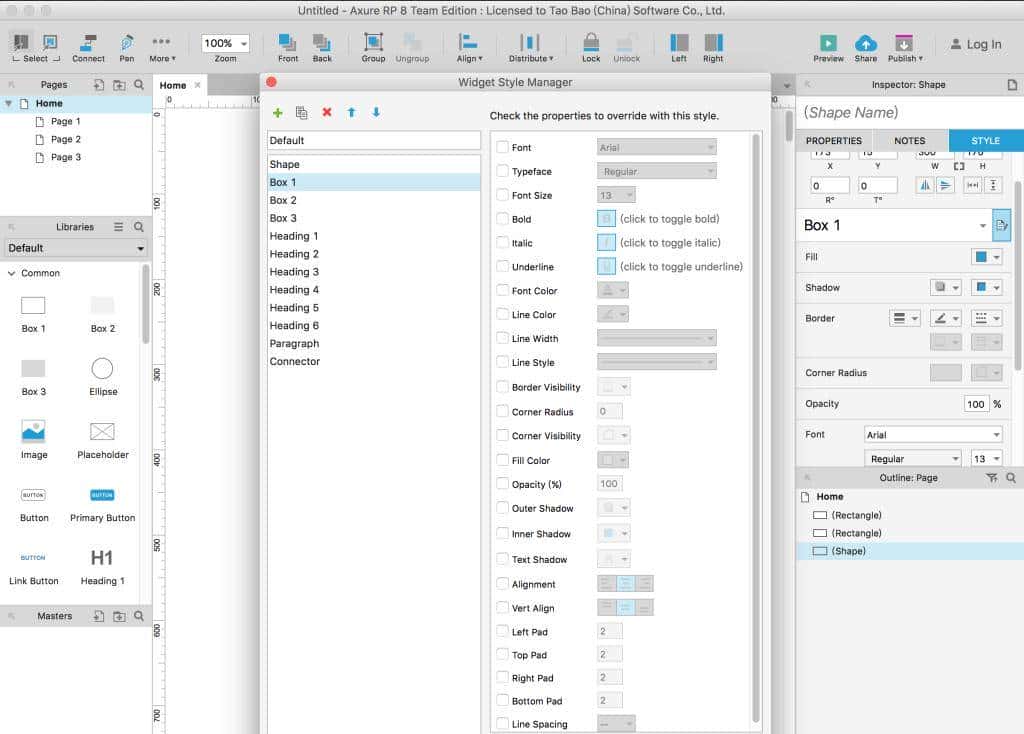Open the Zoom 100% dropdown
The height and width of the screenshot is (734, 1024).
pos(225,43)
